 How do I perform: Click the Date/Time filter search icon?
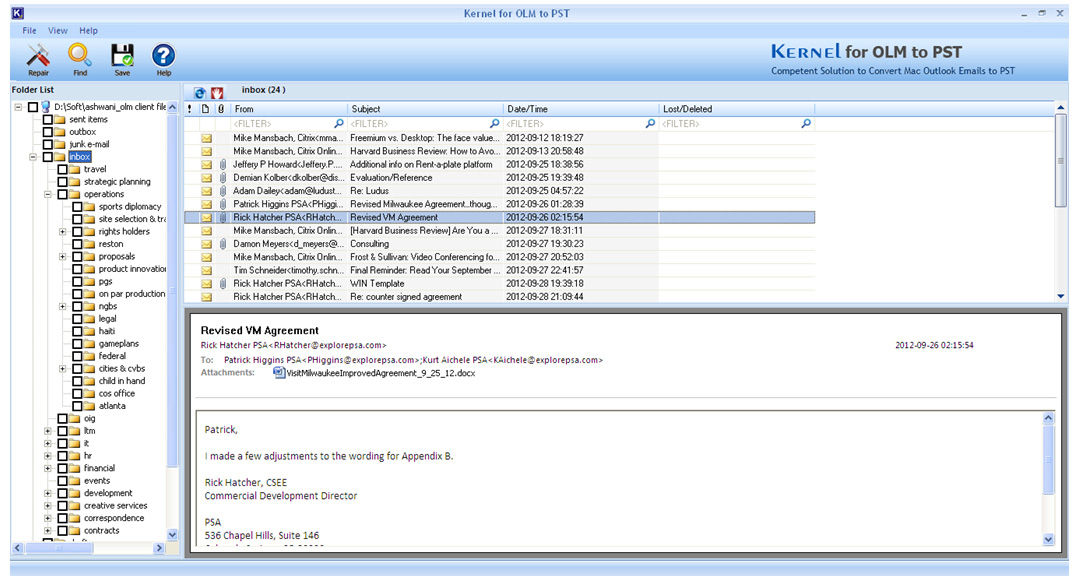pos(650,123)
